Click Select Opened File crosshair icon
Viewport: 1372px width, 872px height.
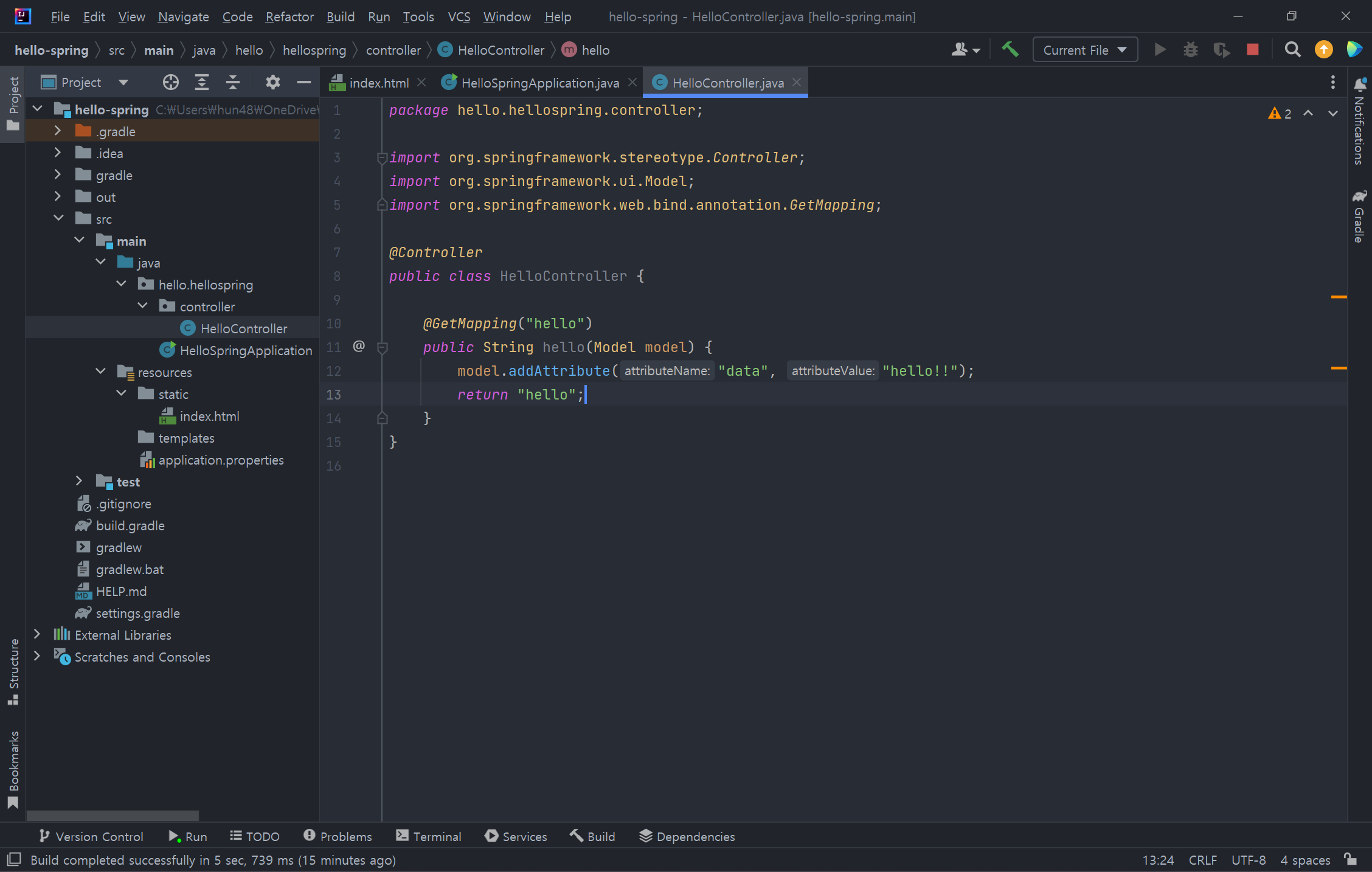pos(171,82)
